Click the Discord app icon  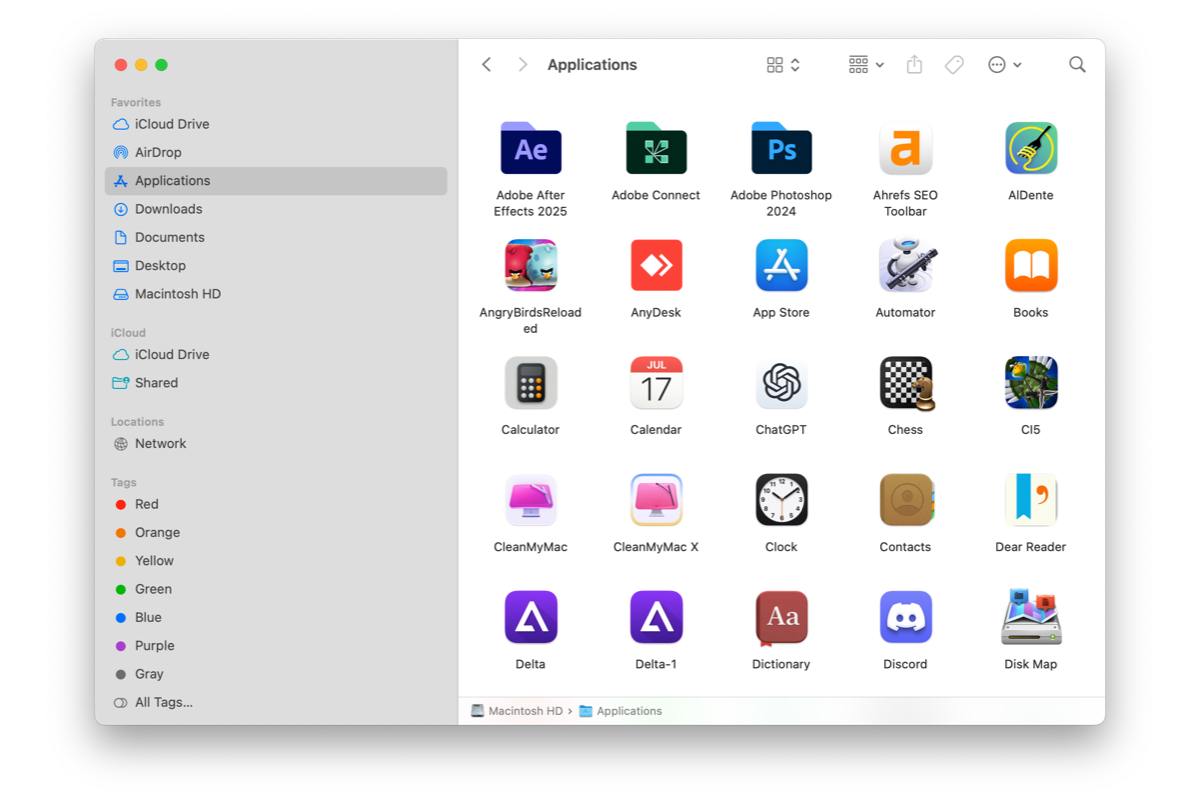(905, 617)
